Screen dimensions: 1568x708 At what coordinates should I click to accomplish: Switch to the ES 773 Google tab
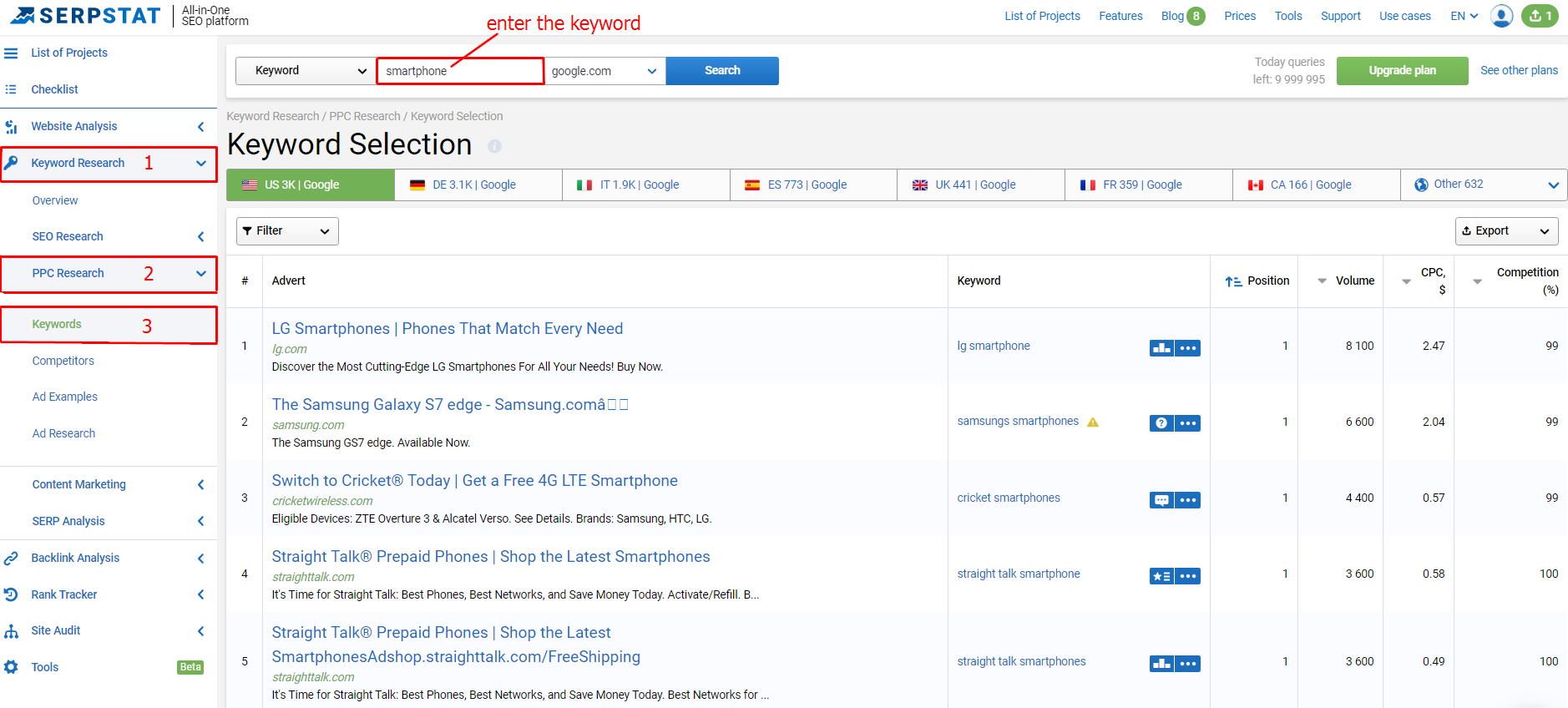(814, 185)
